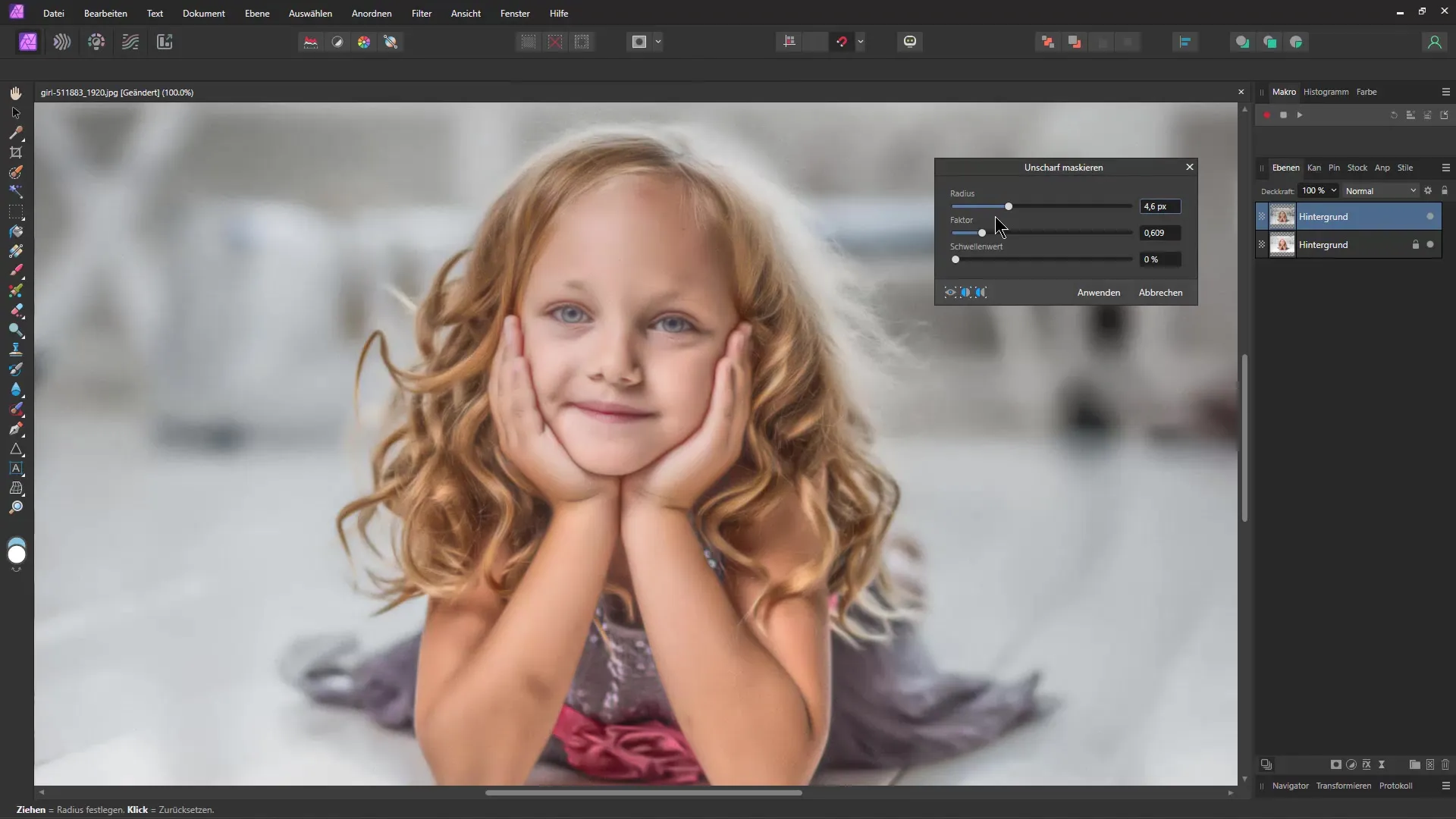Apply auto white balance from toolbar
The height and width of the screenshot is (819, 1456).
391,42
